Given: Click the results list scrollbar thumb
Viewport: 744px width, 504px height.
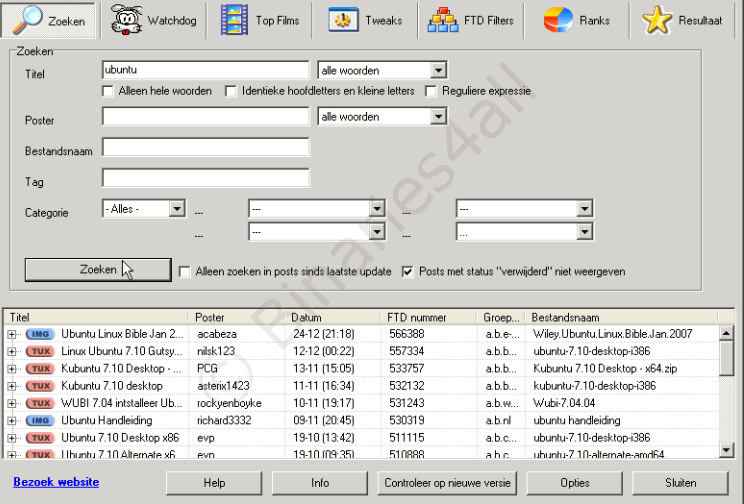Looking at the screenshot, I should pyautogui.click(x=726, y=359).
